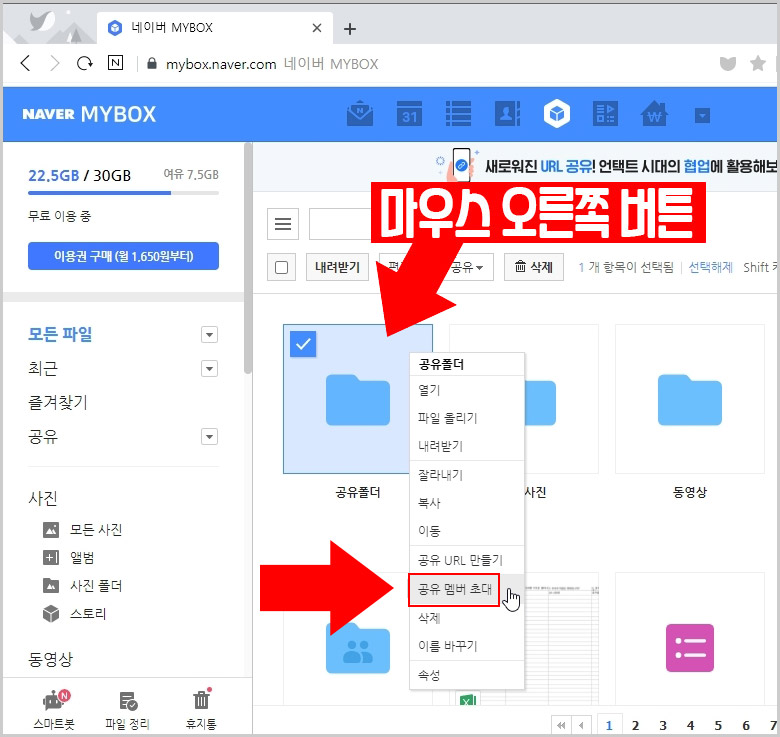Select 모든 파일 in sidebar
The width and height of the screenshot is (780, 737).
point(60,334)
